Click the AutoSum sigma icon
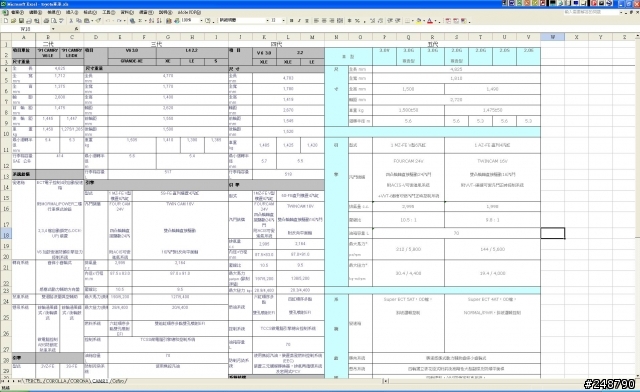This screenshot has width=640, height=392. [x=140, y=20]
